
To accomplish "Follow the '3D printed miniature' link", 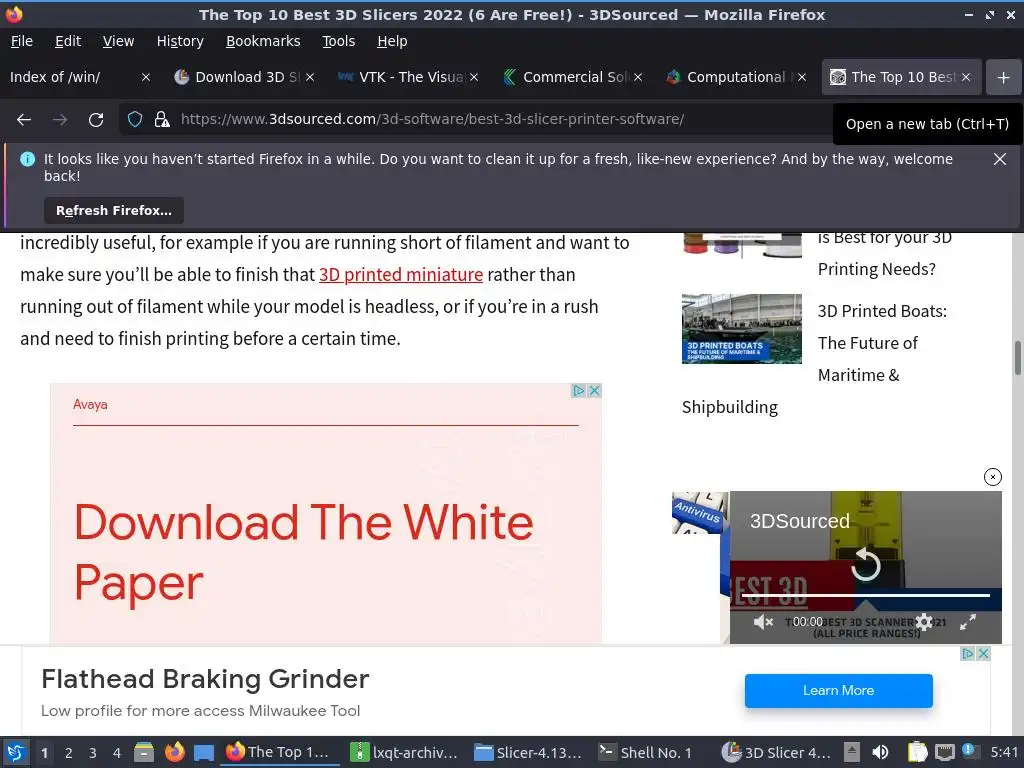I will (x=401, y=275).
